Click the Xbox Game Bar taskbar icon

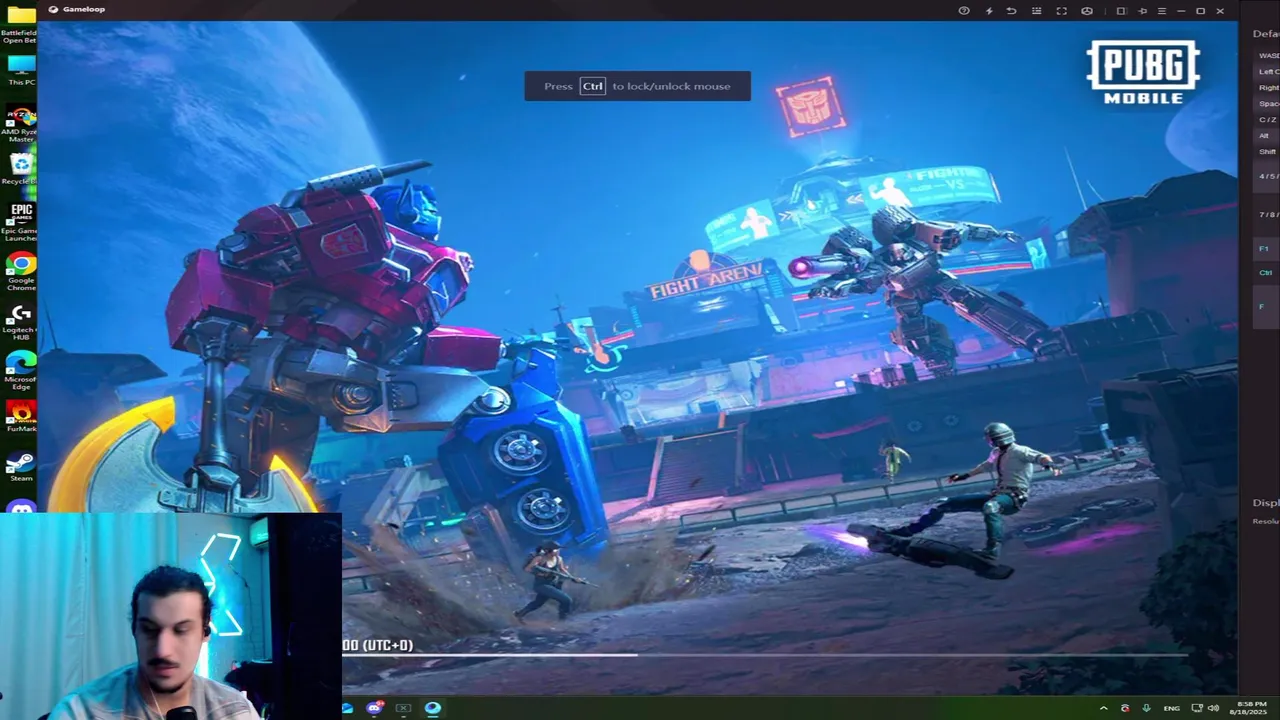(x=404, y=708)
